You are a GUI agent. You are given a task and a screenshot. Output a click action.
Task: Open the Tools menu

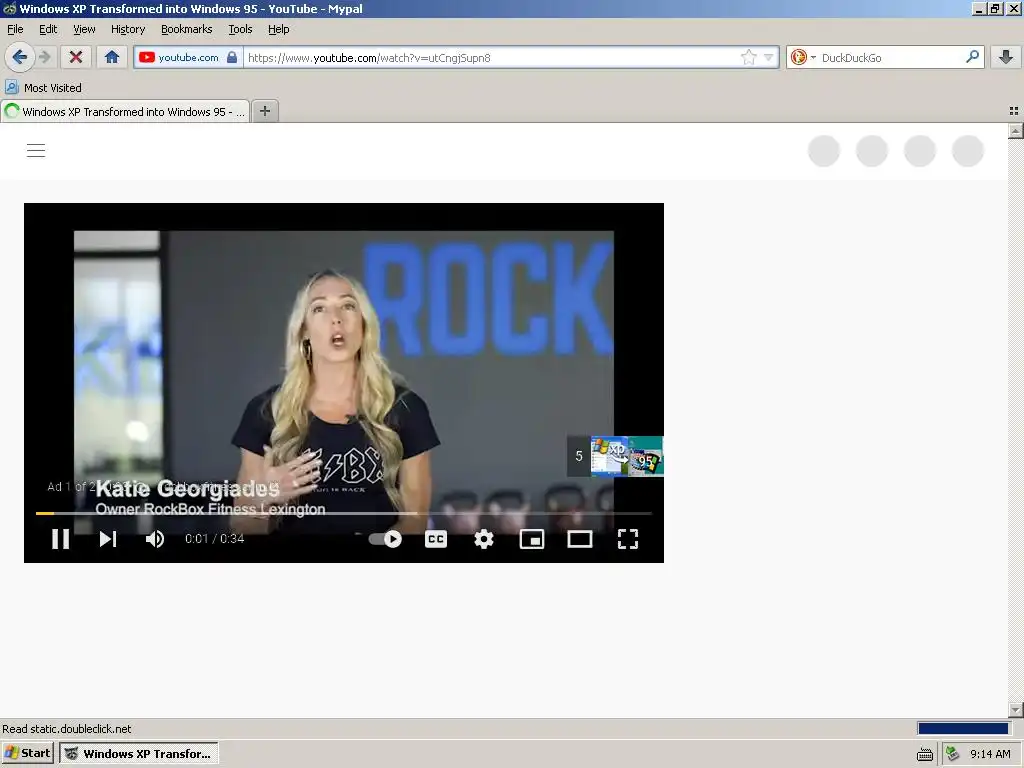(240, 29)
